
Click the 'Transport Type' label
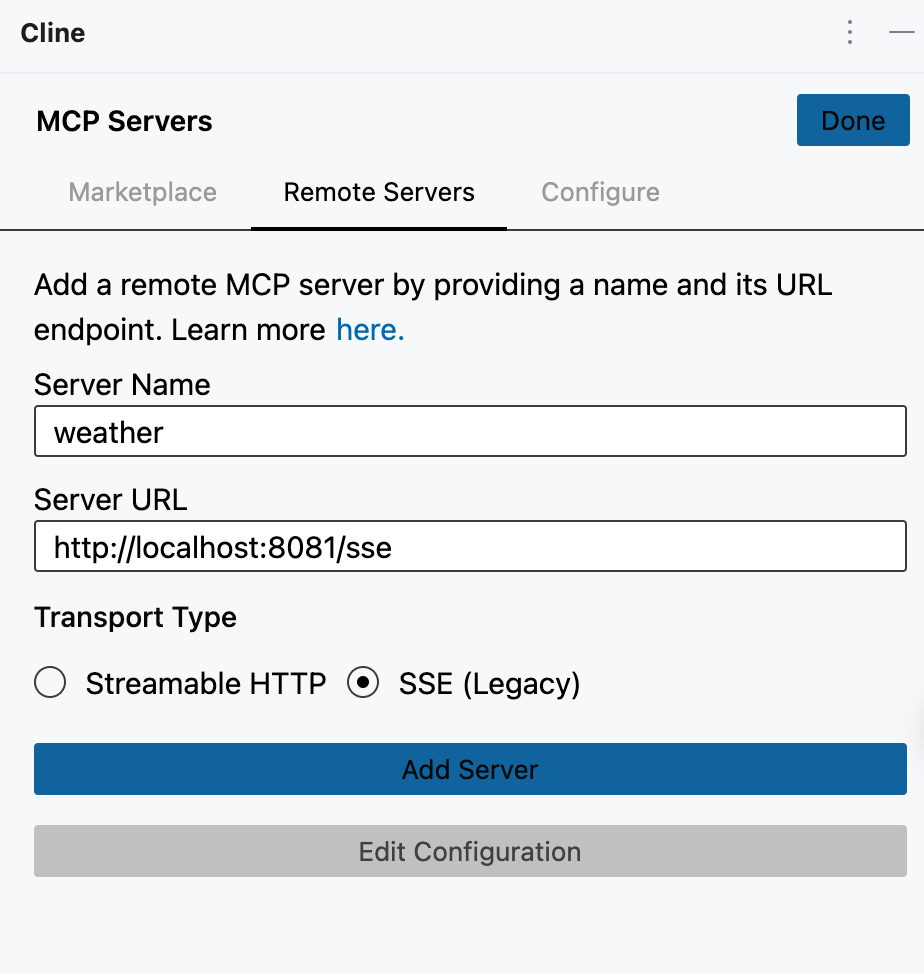(x=135, y=617)
